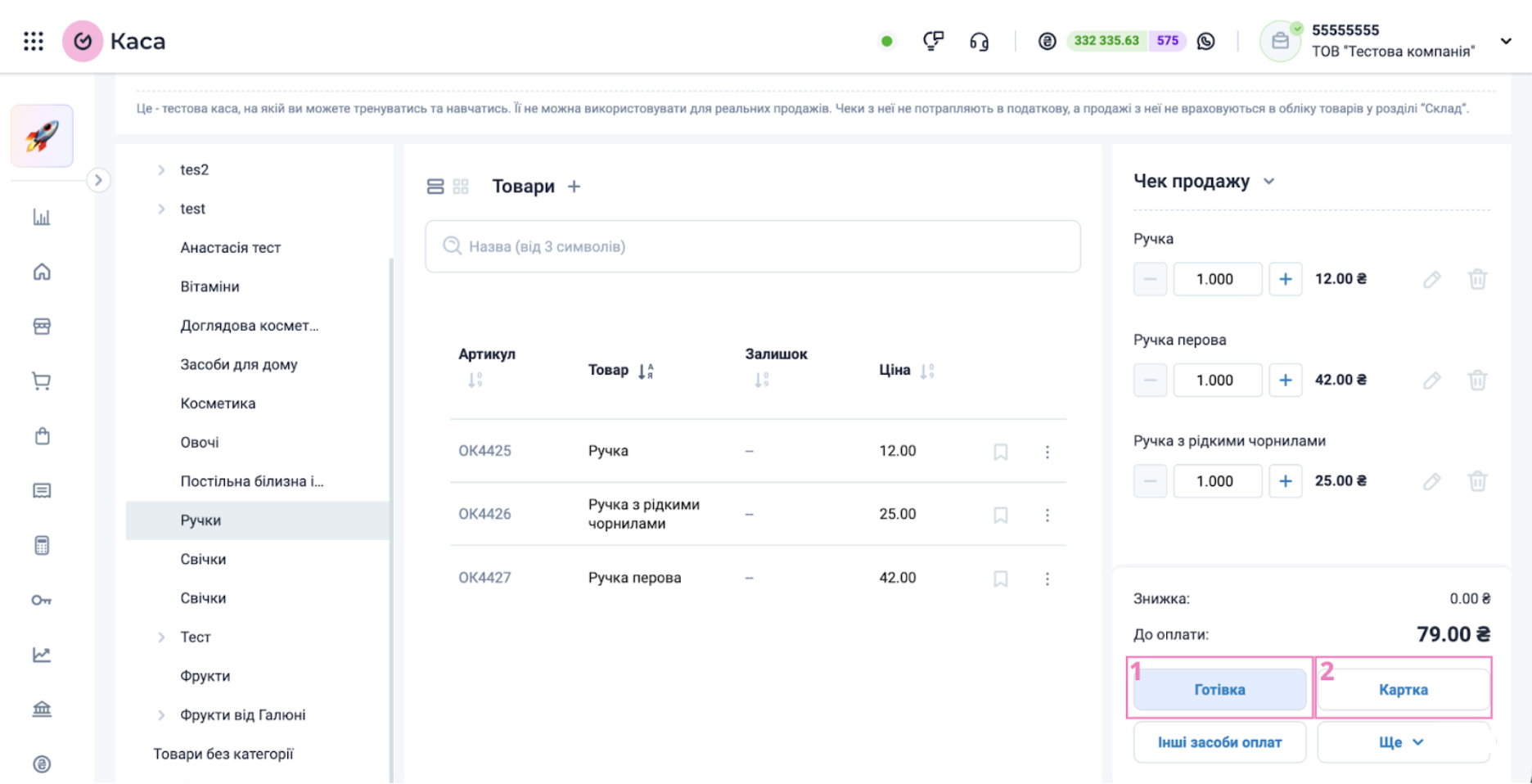1532x784 pixels.
Task: Switch products to grid view
Action: (x=461, y=187)
